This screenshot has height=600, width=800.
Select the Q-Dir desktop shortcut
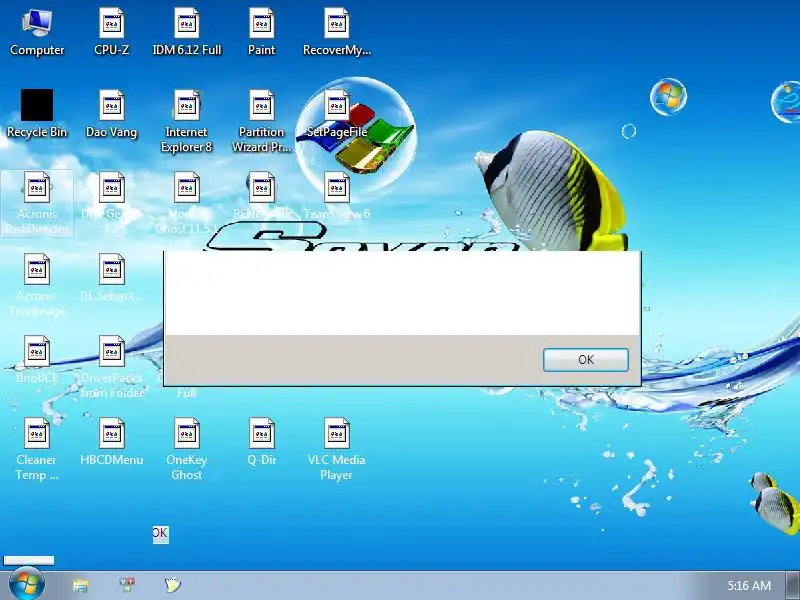262,442
